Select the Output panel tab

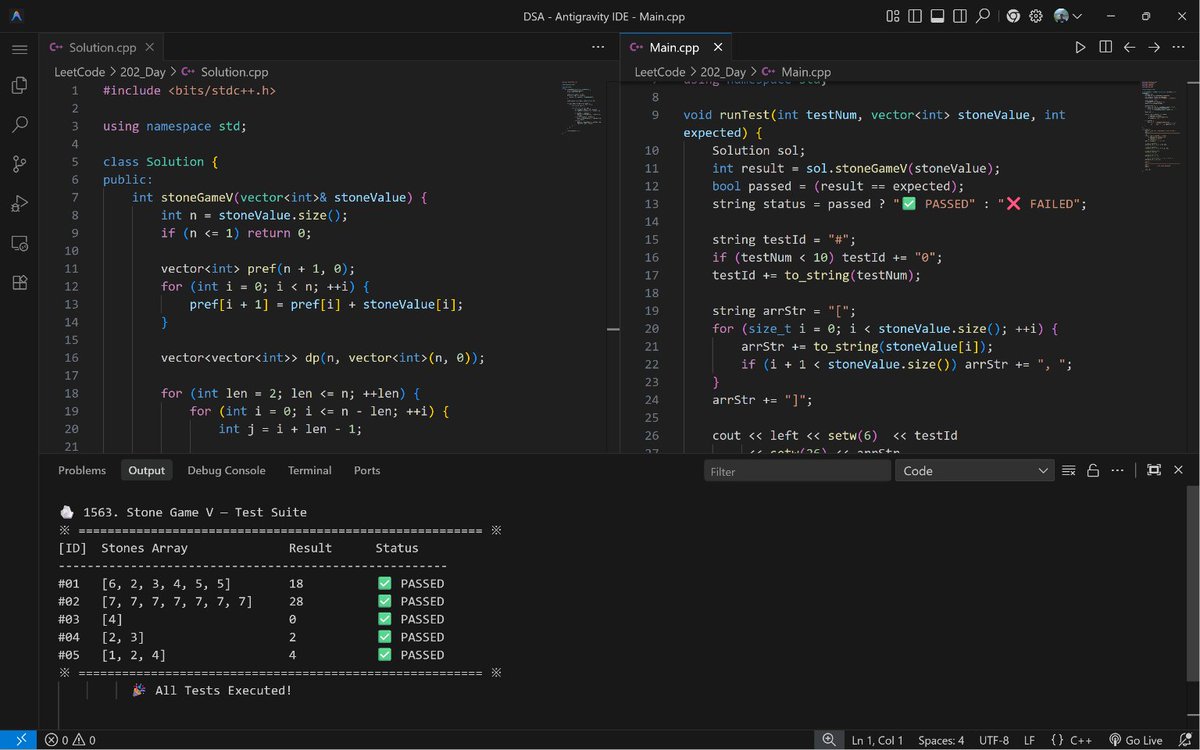146,470
